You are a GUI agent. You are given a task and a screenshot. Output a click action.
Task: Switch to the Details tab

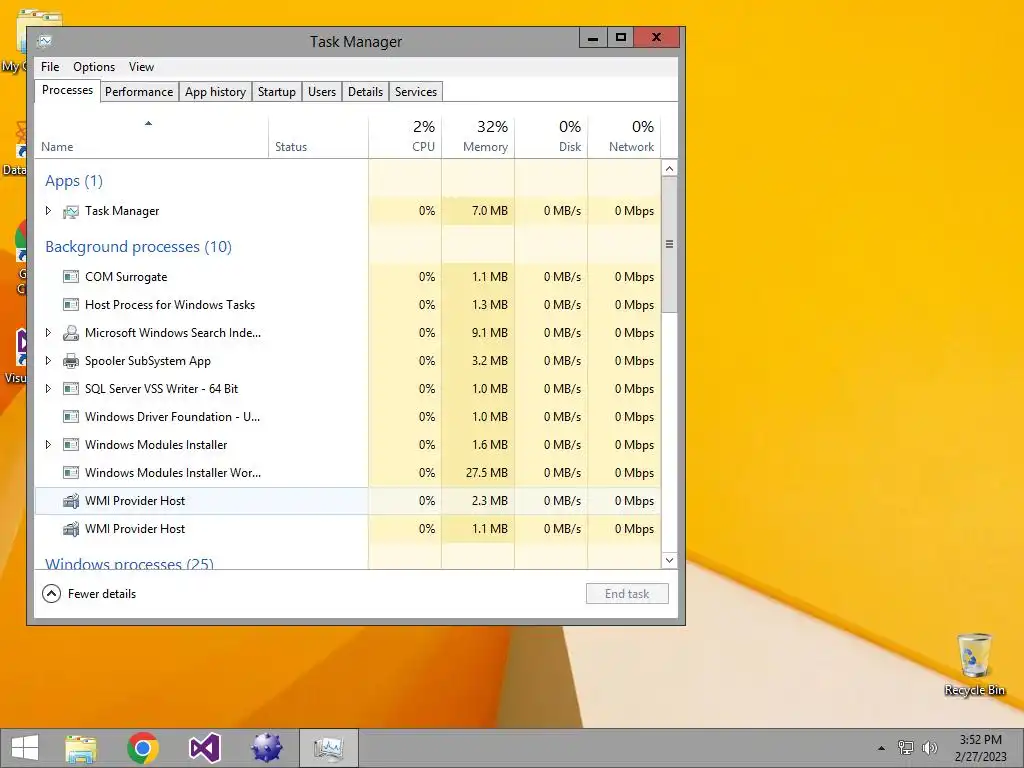(365, 92)
